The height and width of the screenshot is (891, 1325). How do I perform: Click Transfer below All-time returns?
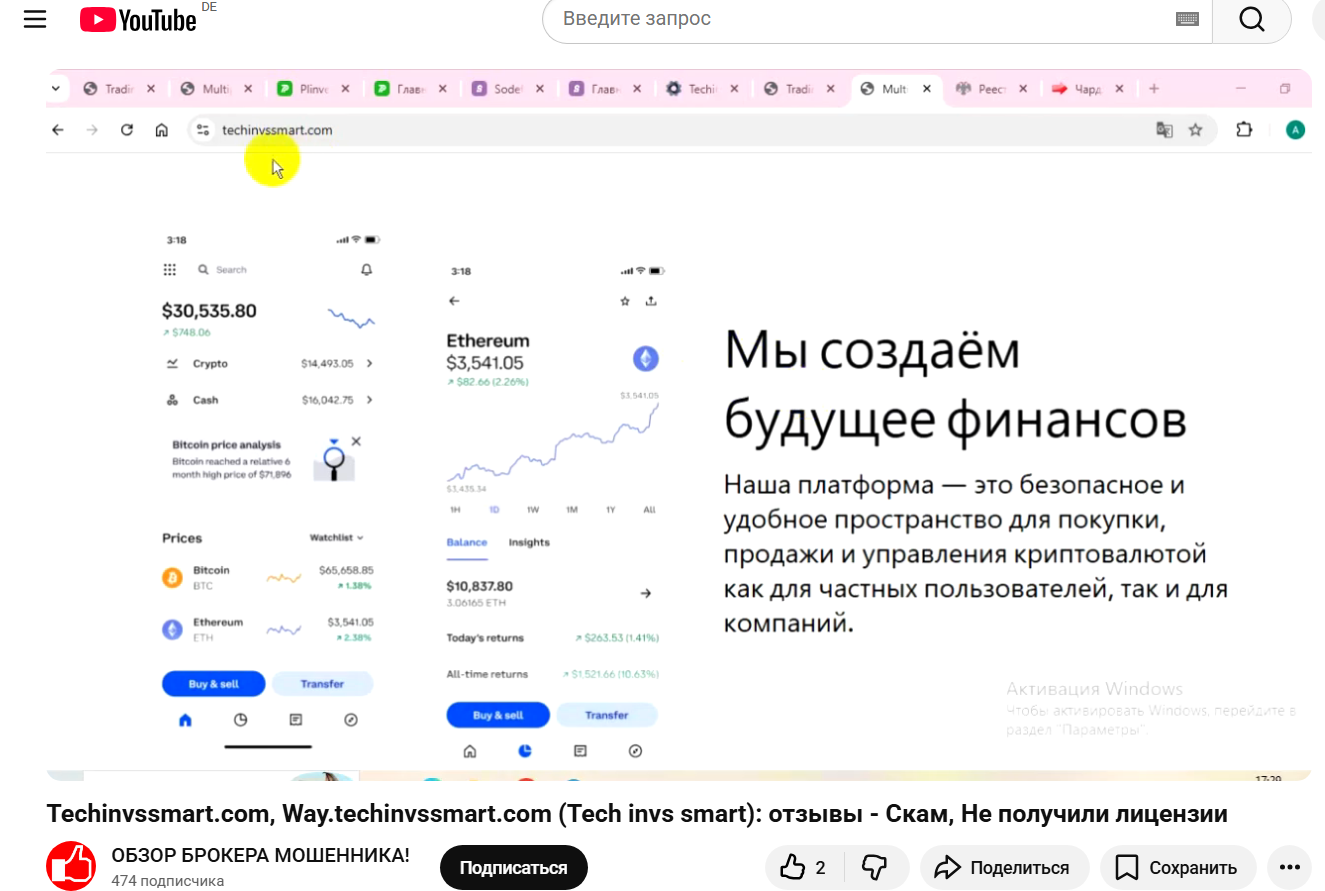pyautogui.click(x=607, y=715)
